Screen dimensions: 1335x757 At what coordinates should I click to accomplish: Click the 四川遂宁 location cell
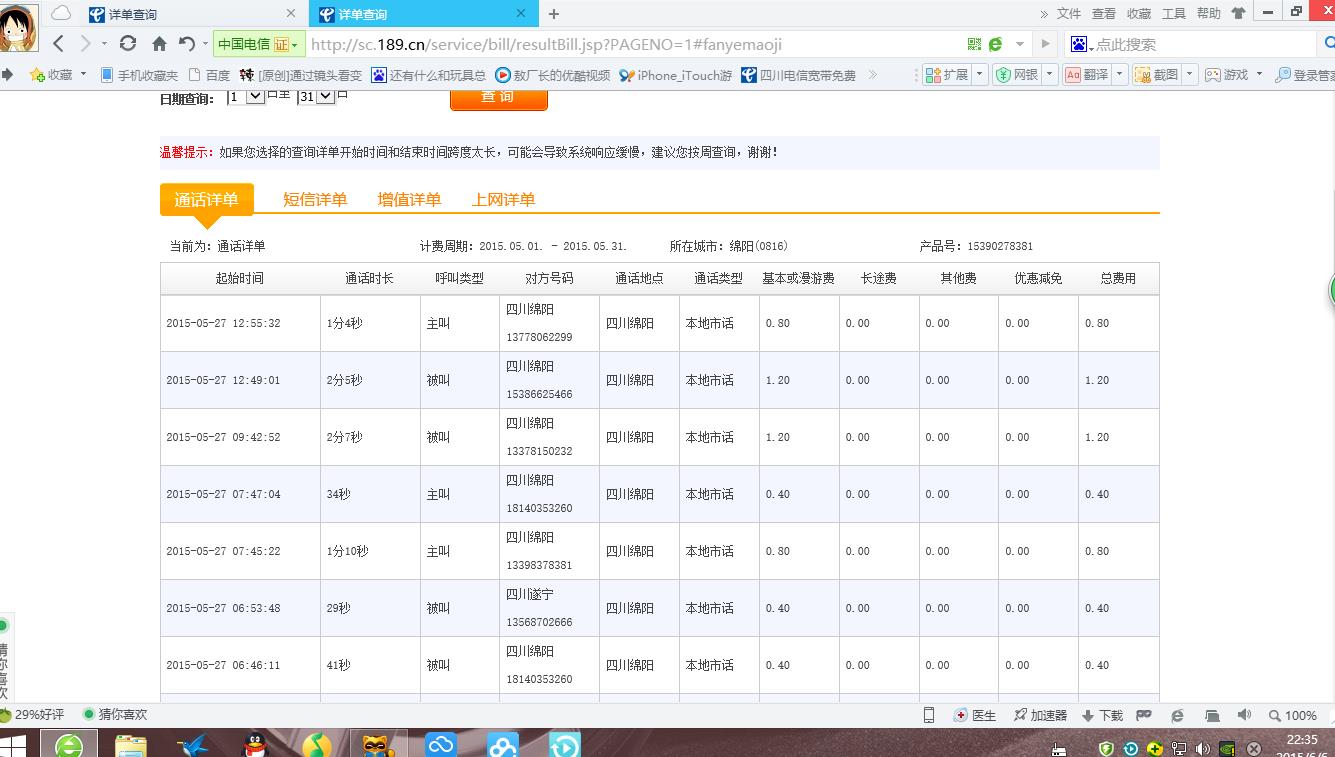point(530,594)
